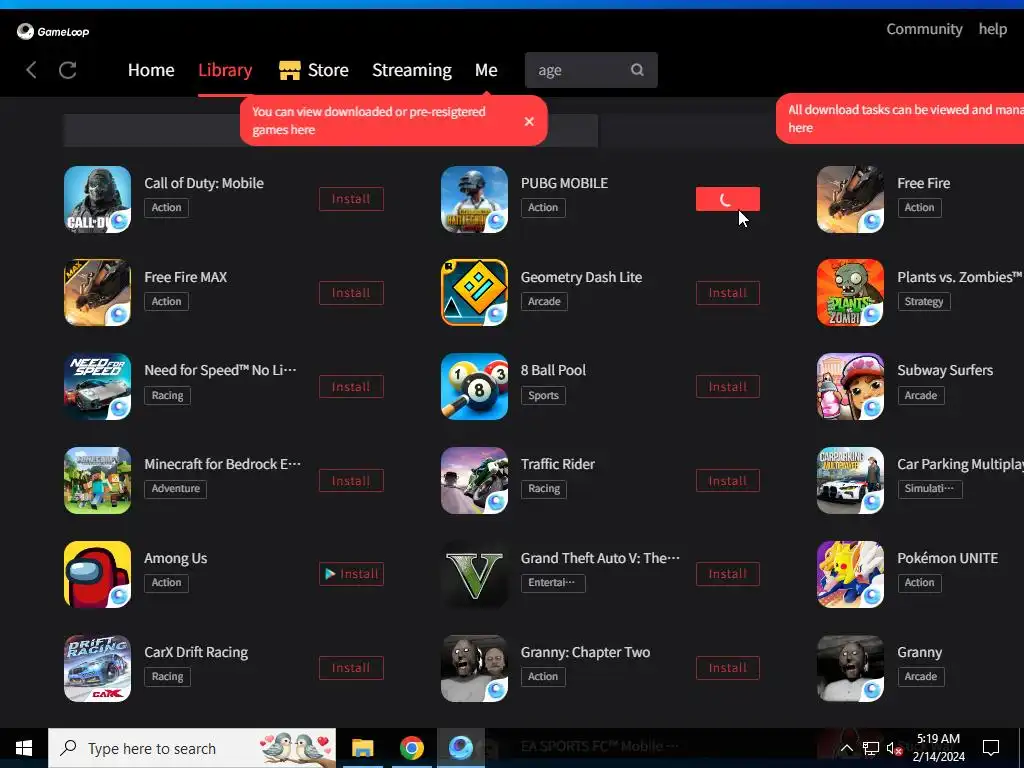Open the 8 Ball Pool game icon
Image resolution: width=1024 pixels, height=768 pixels.
point(474,387)
